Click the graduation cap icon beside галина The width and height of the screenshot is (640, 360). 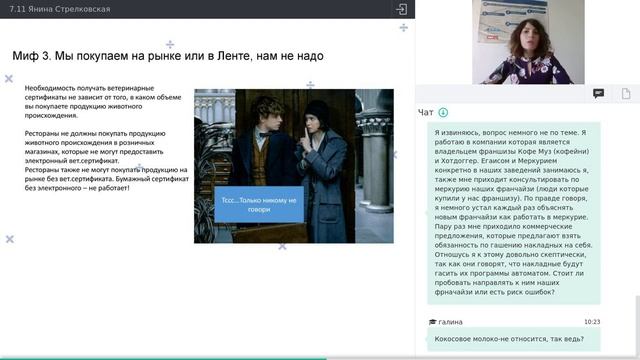coord(432,322)
